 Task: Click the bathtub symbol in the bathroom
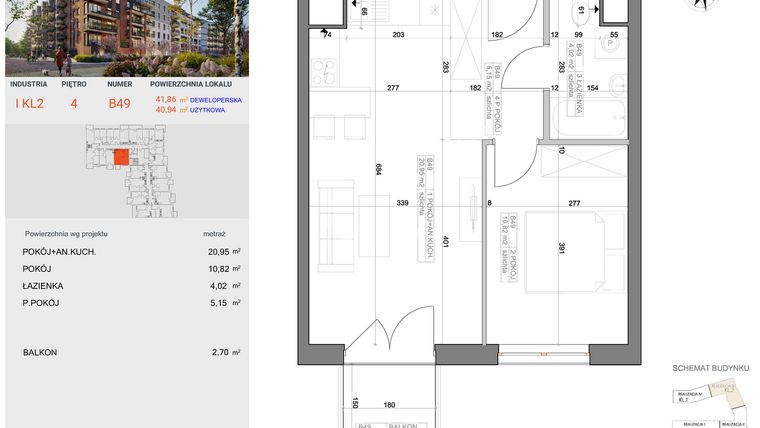(x=589, y=118)
